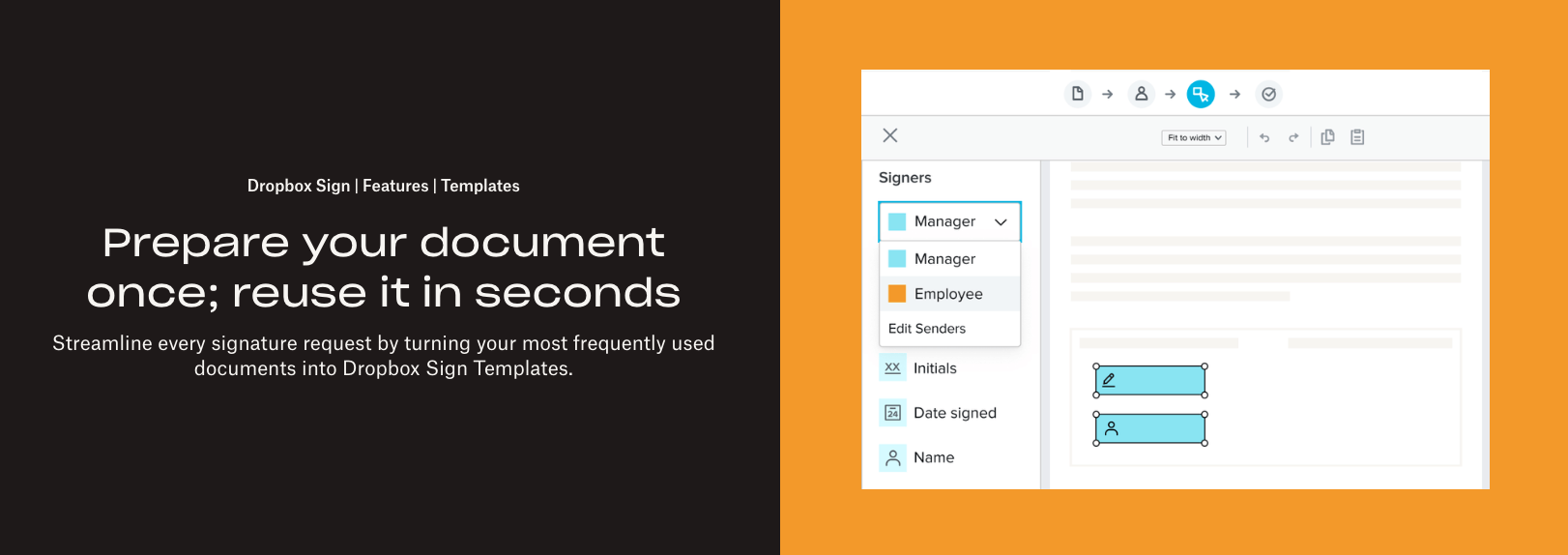
Task: Click the Date signed label text
Action: tap(955, 413)
